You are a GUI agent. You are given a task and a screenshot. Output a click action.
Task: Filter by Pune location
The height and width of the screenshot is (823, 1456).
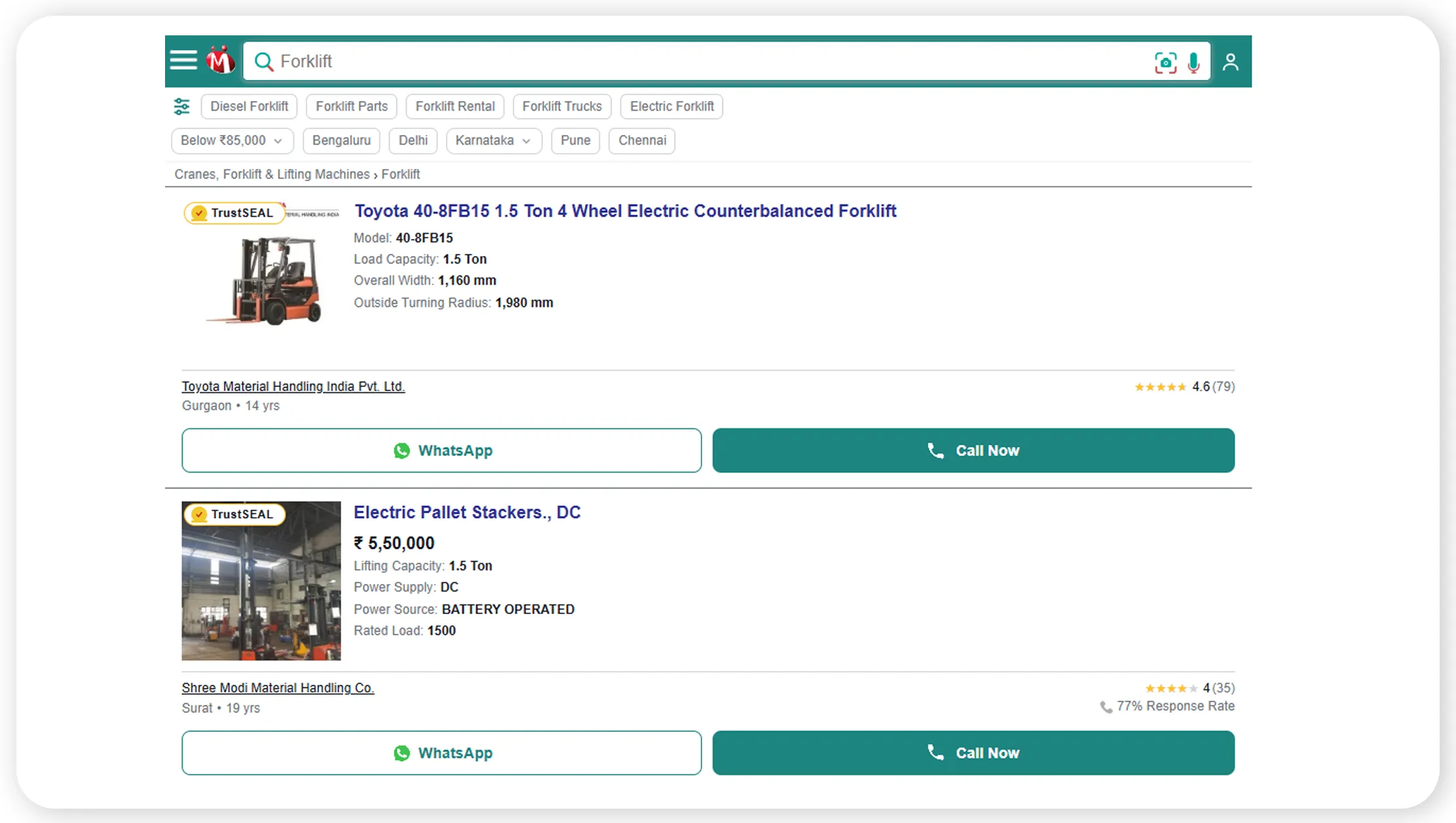[575, 141]
